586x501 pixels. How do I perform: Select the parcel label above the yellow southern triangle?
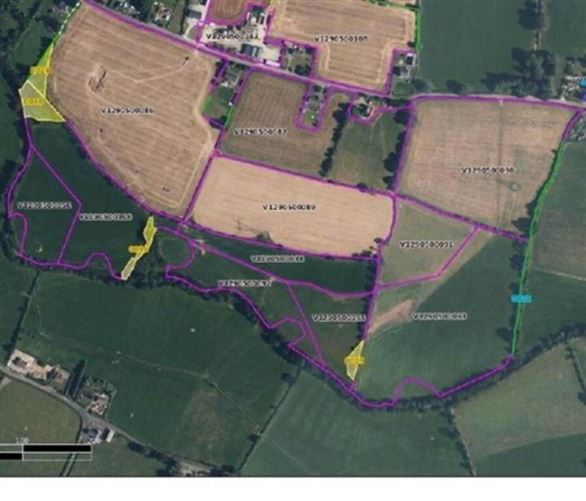(x=339, y=318)
